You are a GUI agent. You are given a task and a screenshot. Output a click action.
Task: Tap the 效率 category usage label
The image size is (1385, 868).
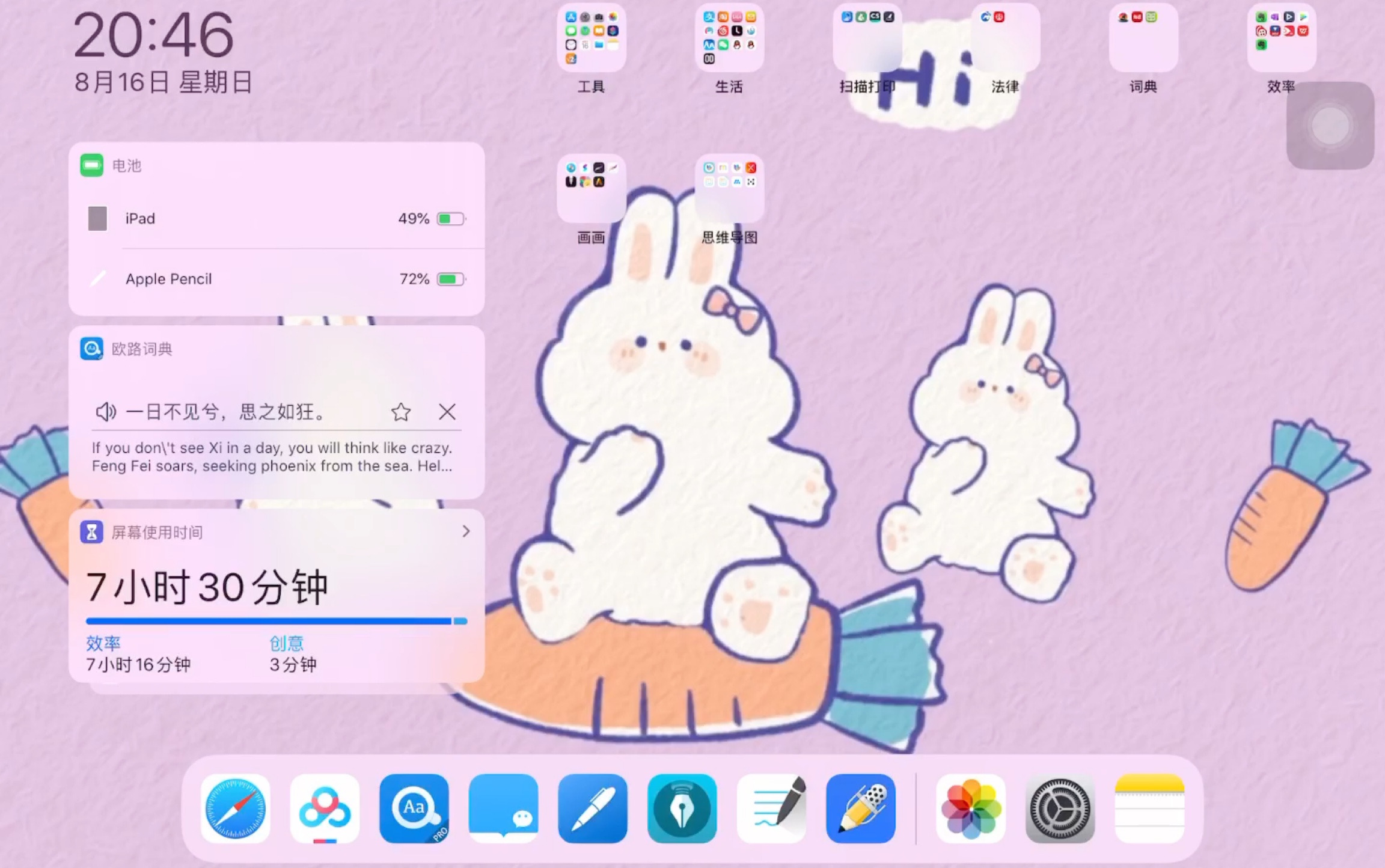(103, 643)
